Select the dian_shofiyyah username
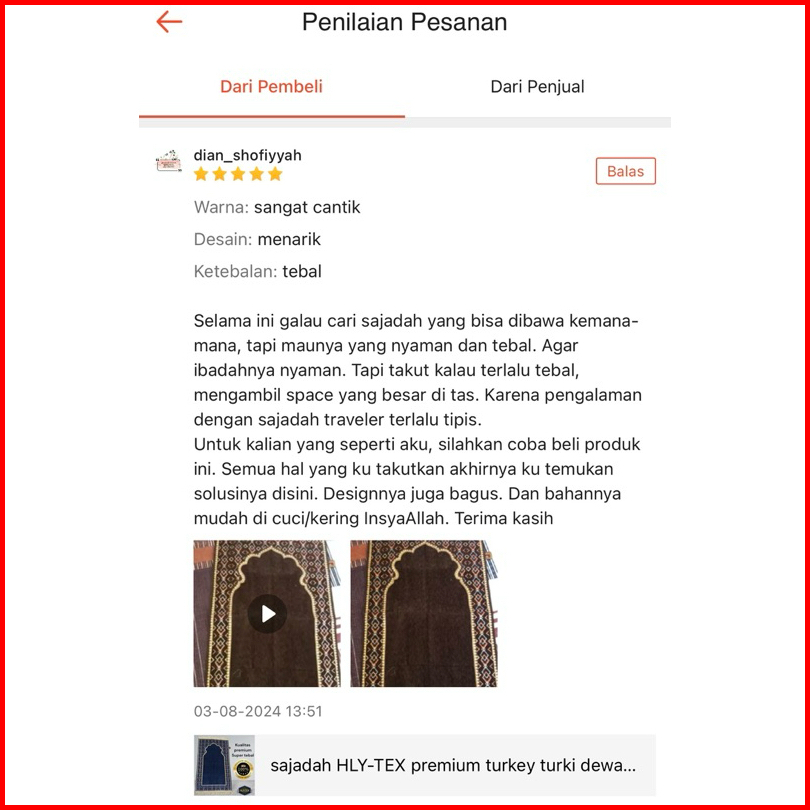The height and width of the screenshot is (810, 810). click(247, 155)
